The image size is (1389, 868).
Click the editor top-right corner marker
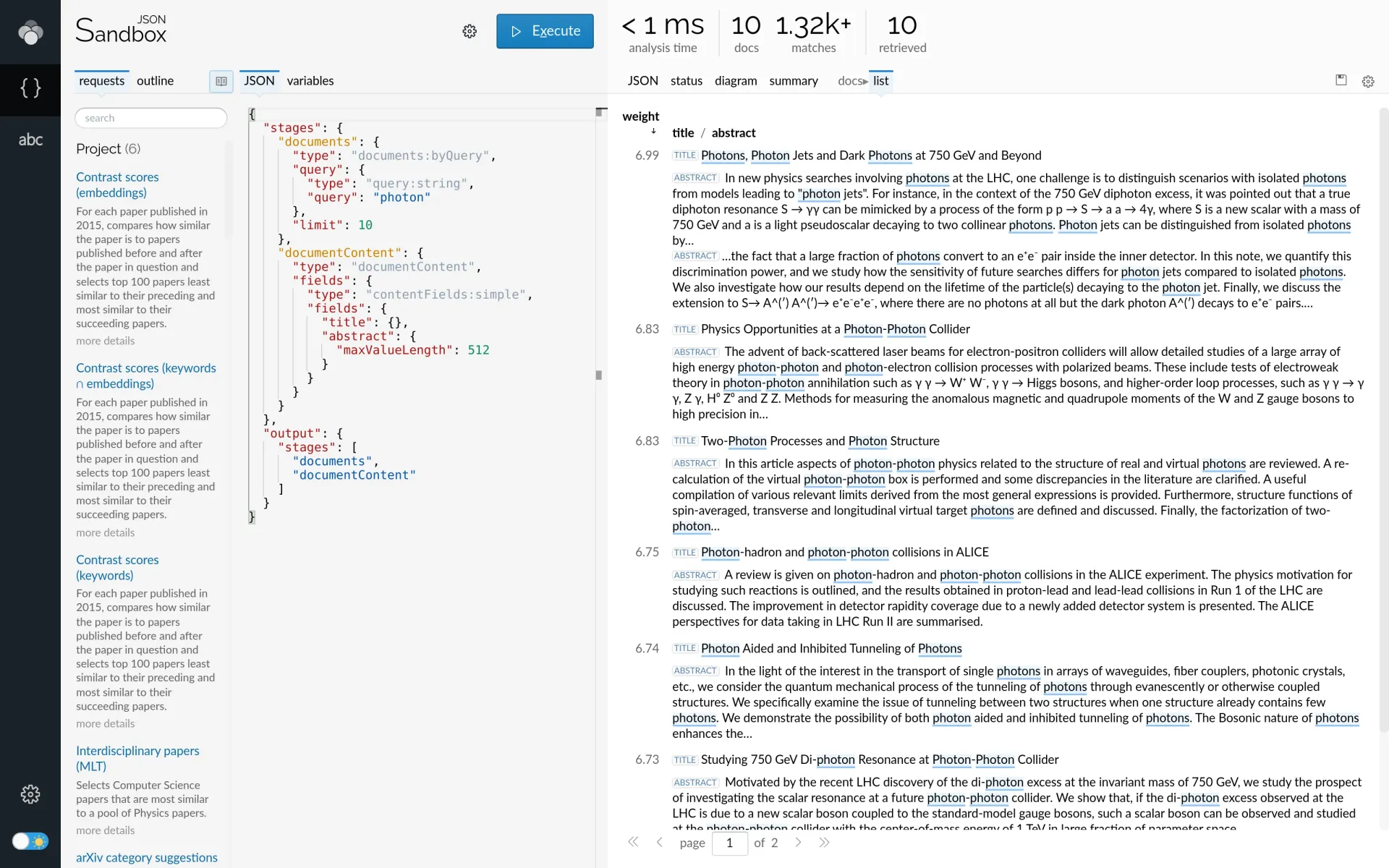(600, 112)
